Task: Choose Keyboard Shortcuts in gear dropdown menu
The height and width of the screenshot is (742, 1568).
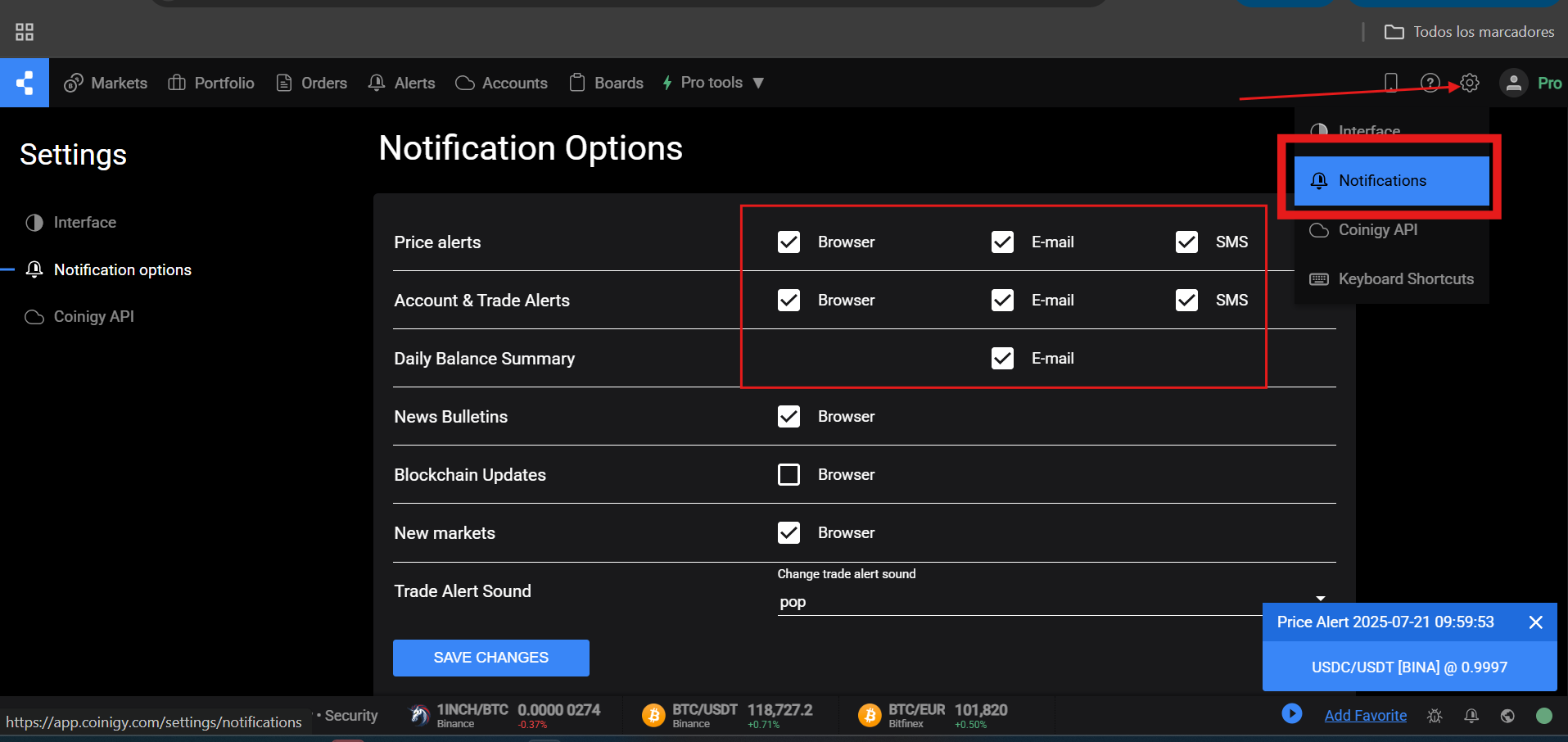Action: (1392, 279)
